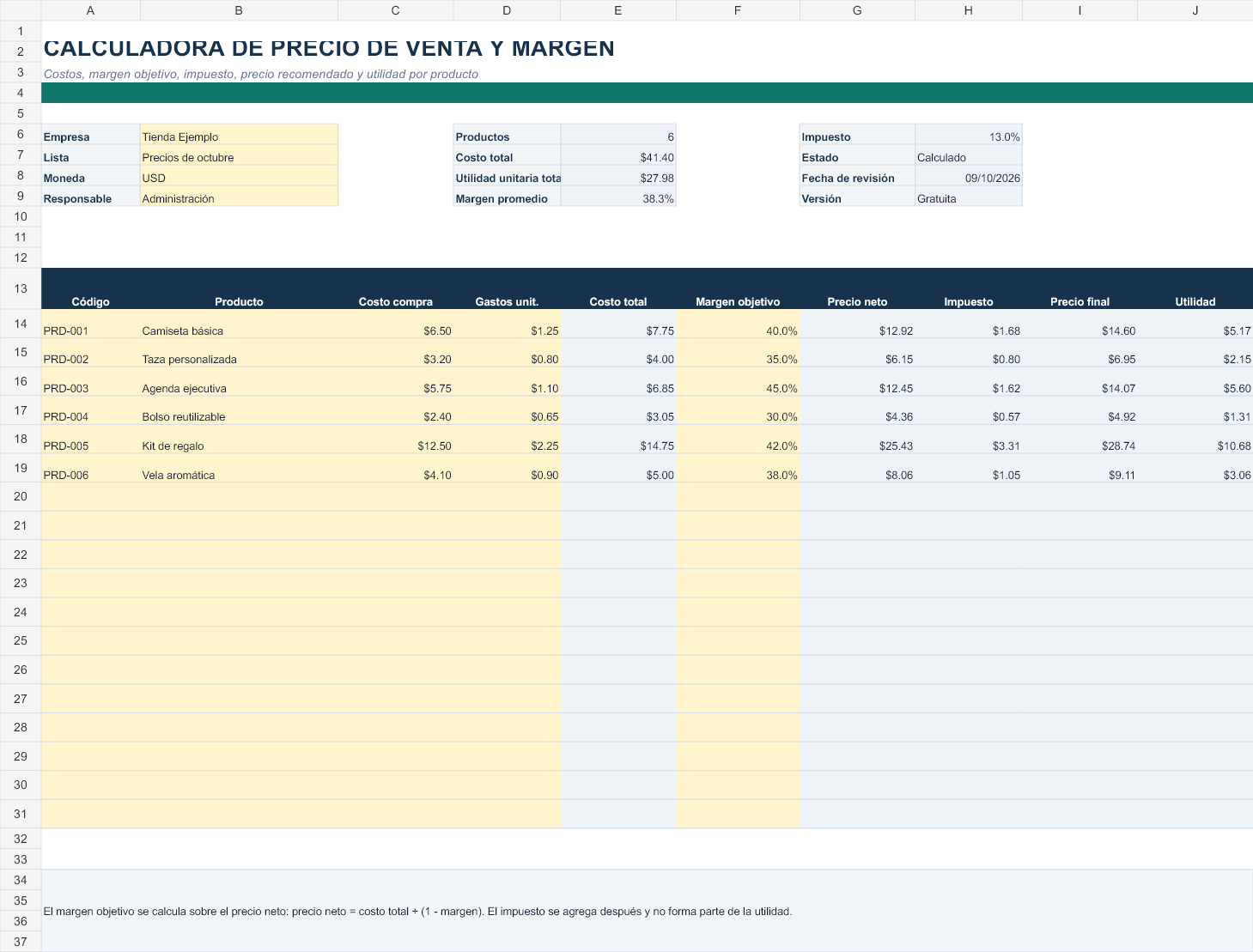Click the 'Precio final' table header

(x=1080, y=289)
